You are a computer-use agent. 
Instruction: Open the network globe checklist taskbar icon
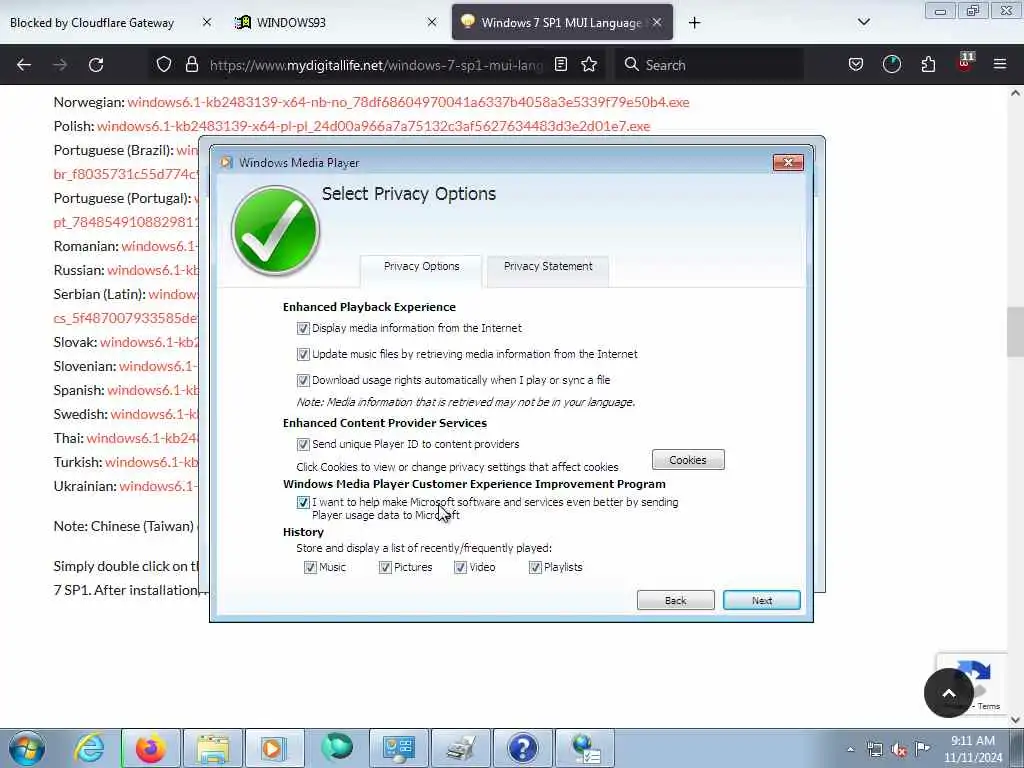[584, 748]
